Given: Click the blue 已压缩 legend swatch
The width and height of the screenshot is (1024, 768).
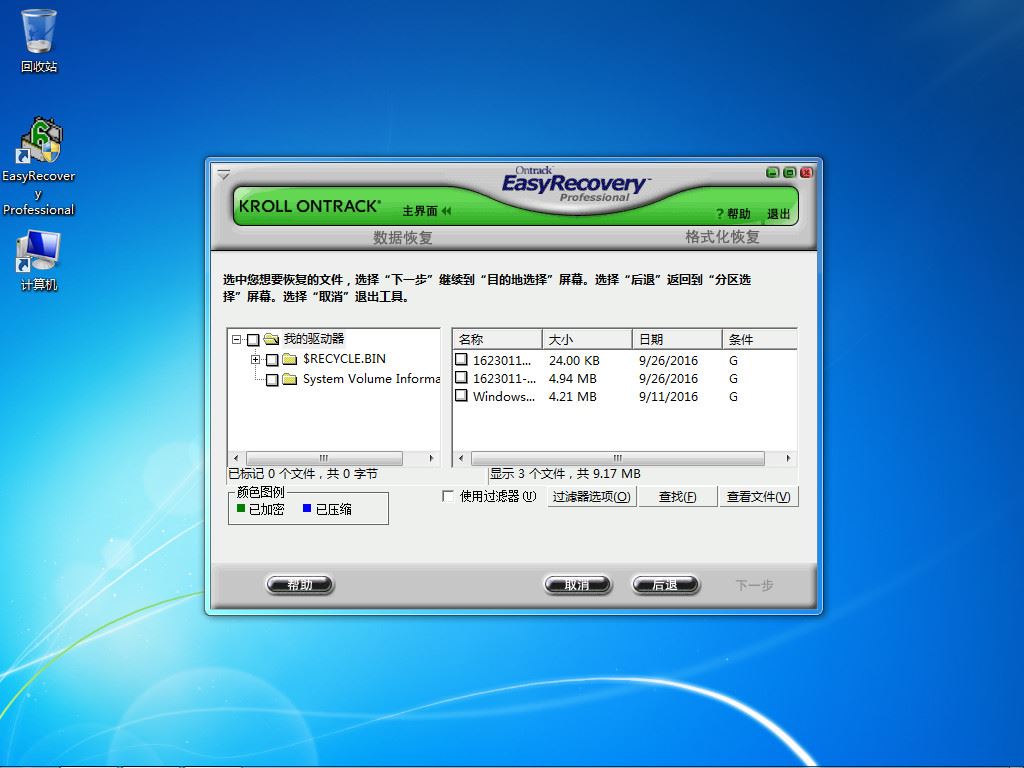Looking at the screenshot, I should tap(307, 508).
